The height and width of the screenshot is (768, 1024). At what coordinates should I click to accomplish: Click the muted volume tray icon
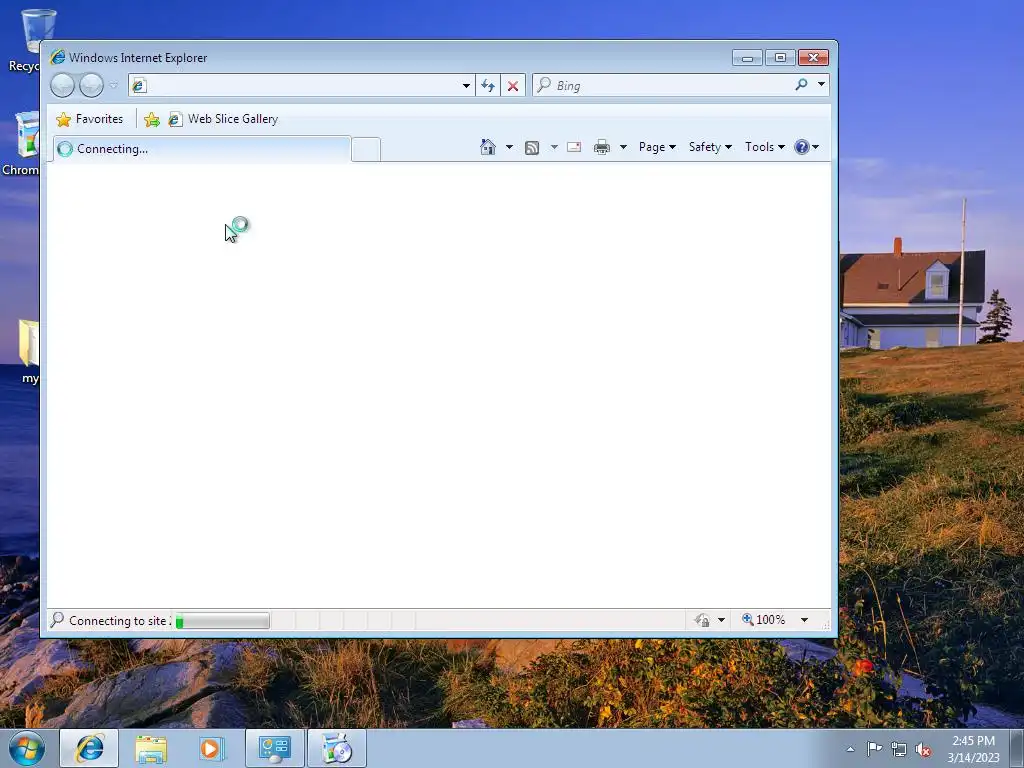click(923, 750)
